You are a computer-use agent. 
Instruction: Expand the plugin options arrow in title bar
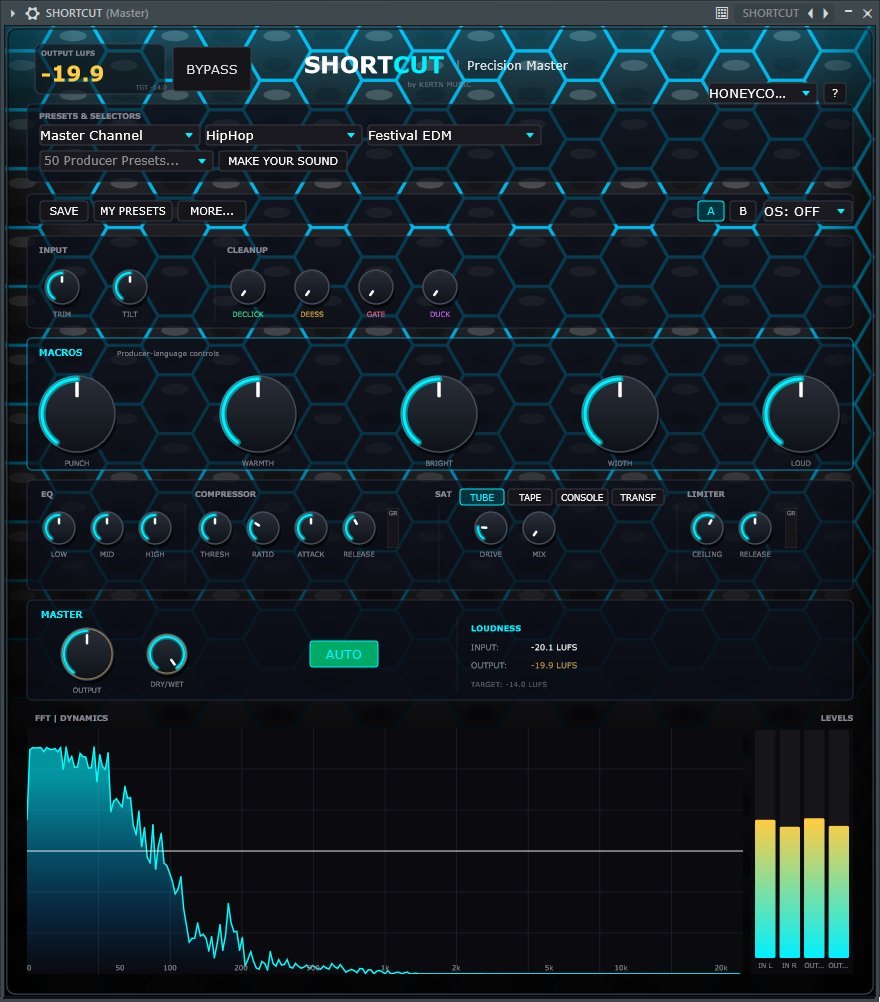[x=12, y=13]
